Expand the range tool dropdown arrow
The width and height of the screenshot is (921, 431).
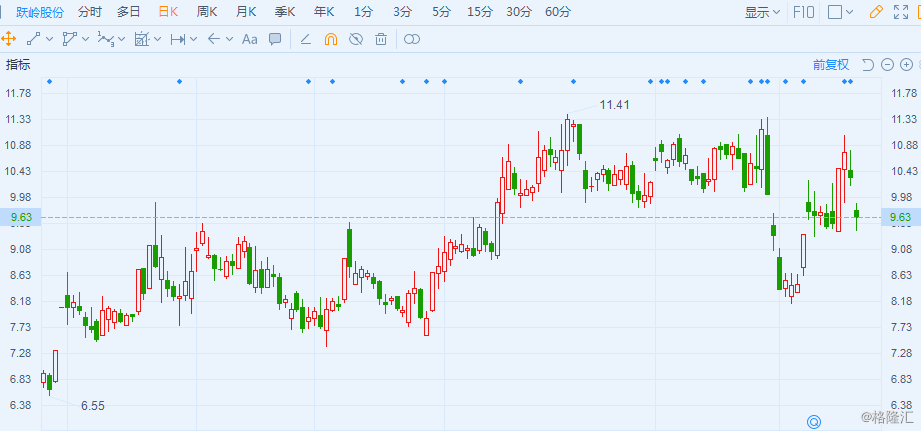(x=194, y=39)
